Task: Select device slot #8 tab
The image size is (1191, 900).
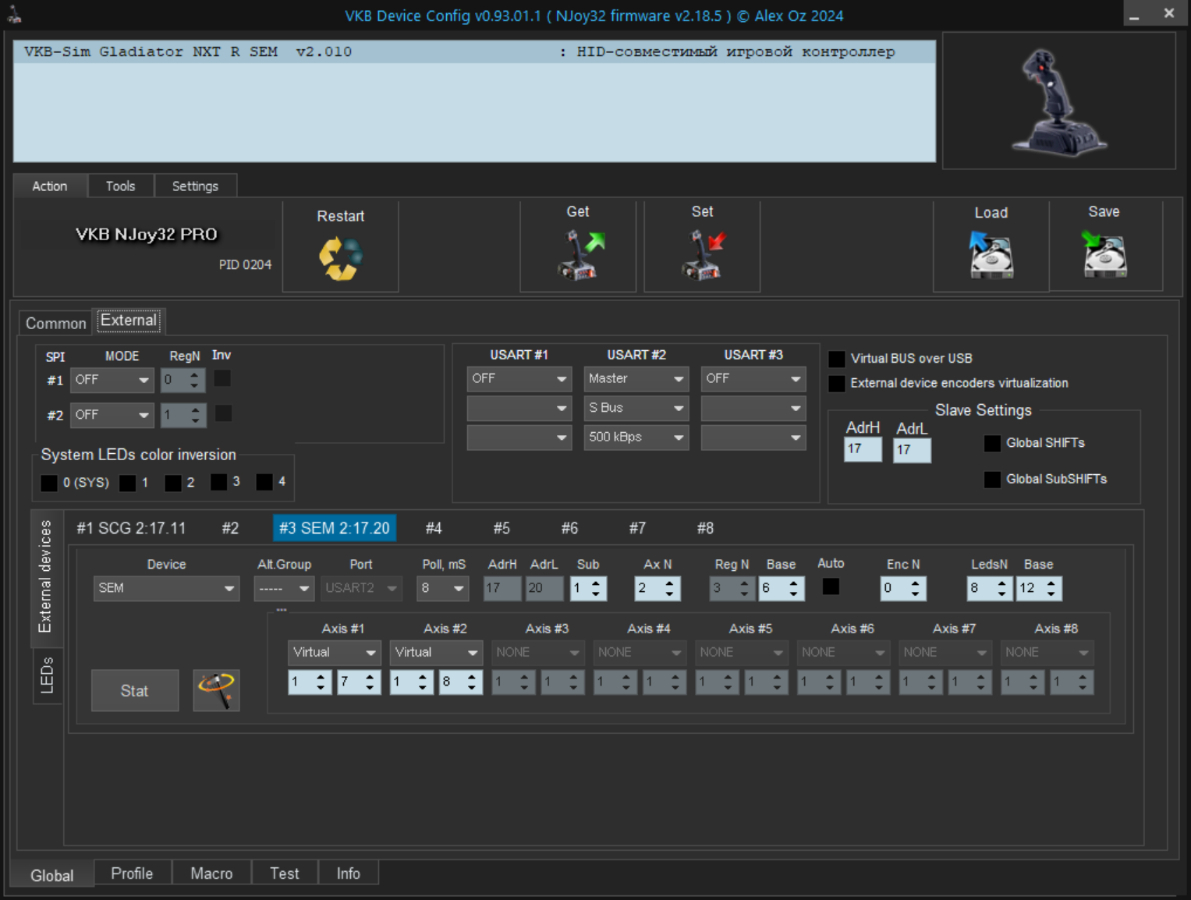Action: point(706,528)
